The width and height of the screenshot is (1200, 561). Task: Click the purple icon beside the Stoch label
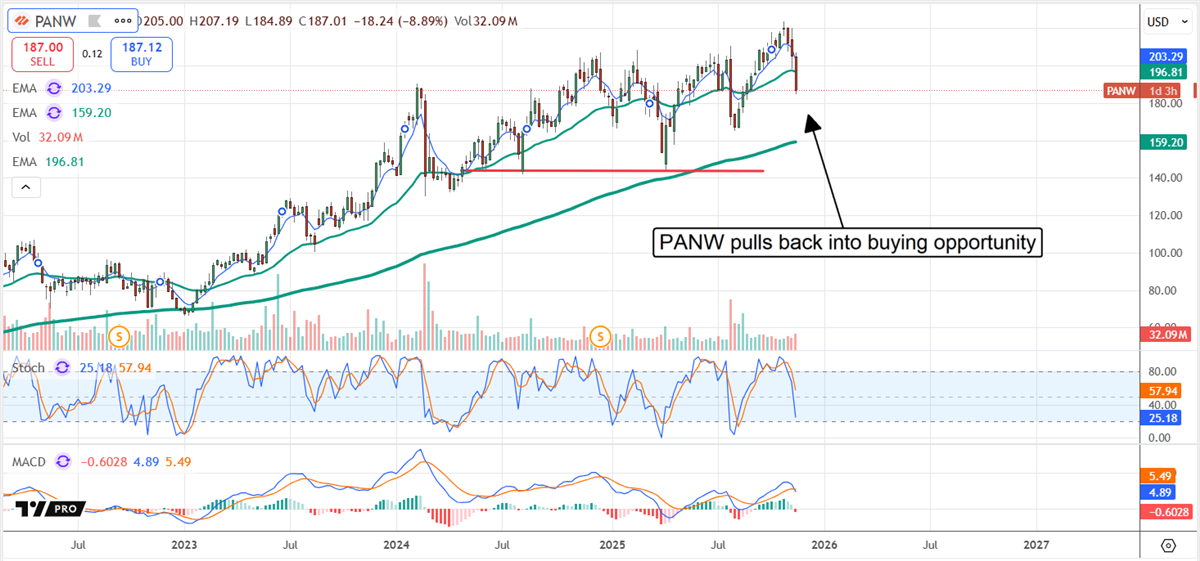point(63,366)
